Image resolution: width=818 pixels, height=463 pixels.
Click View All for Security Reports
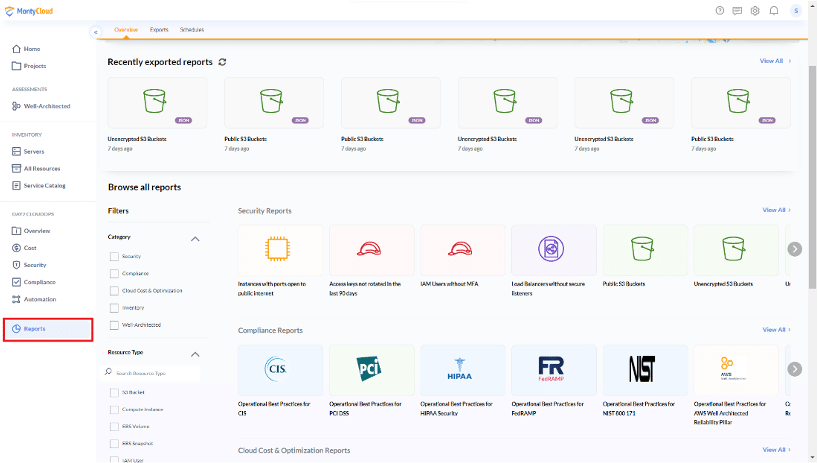775,210
